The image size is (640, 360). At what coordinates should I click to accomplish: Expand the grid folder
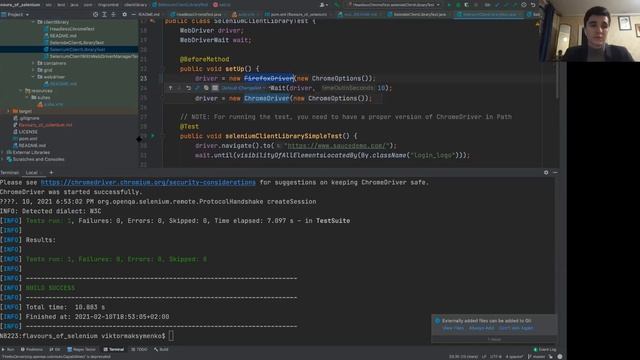[33, 70]
